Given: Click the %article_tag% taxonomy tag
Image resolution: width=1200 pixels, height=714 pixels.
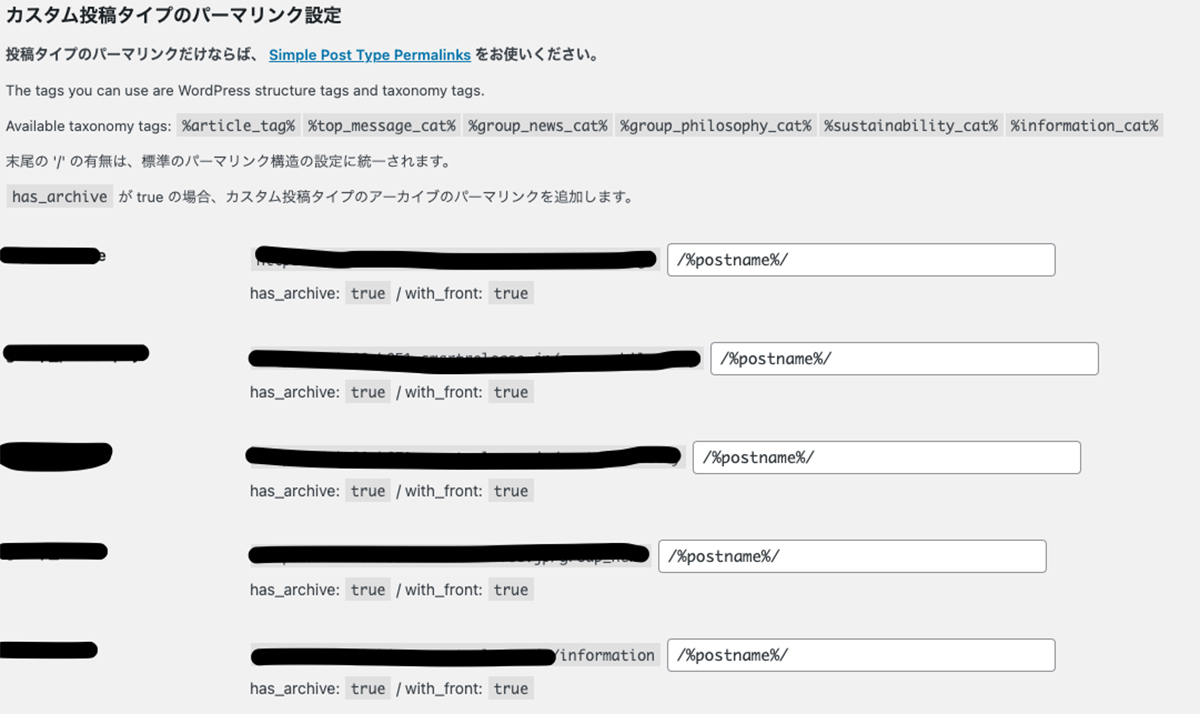Looking at the screenshot, I should (238, 126).
